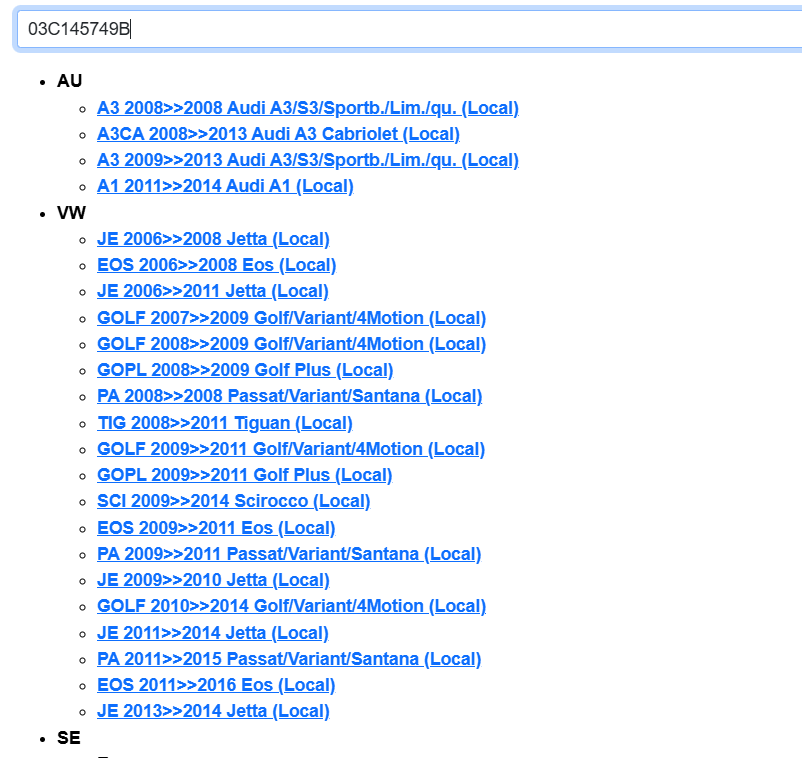Open JE 2006>>2008 Jetta link
Screen dimensions: 802x758
coord(213,239)
